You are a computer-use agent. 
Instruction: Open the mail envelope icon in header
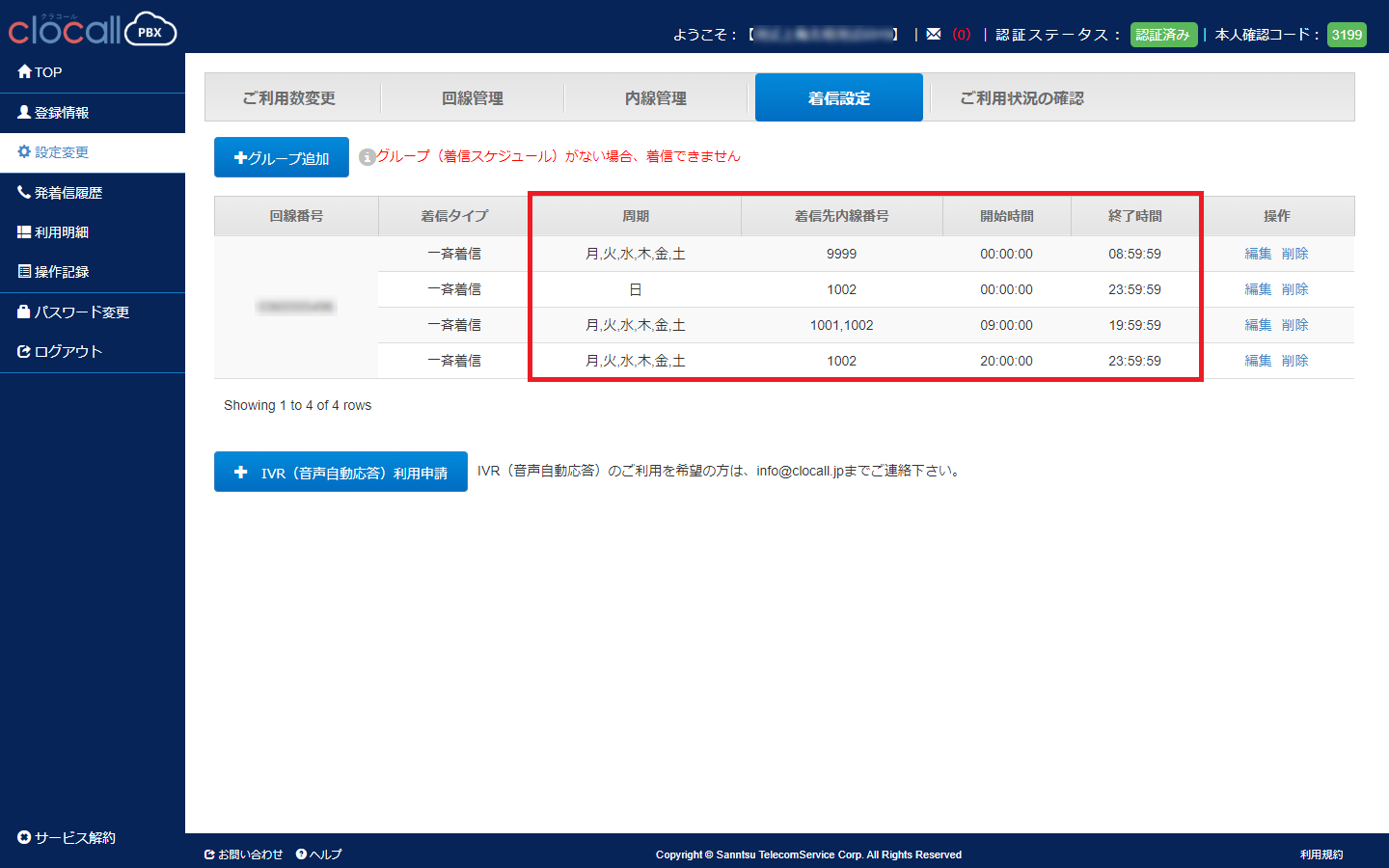(934, 34)
